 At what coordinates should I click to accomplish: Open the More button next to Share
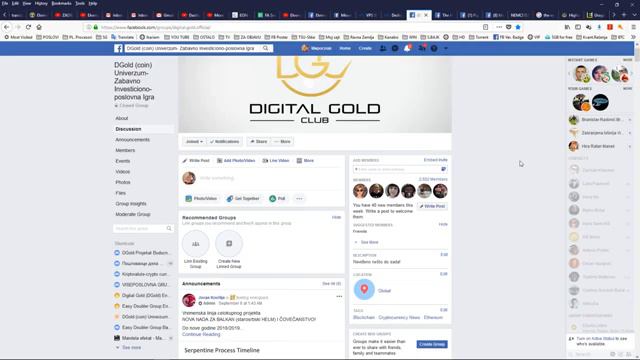(282, 142)
